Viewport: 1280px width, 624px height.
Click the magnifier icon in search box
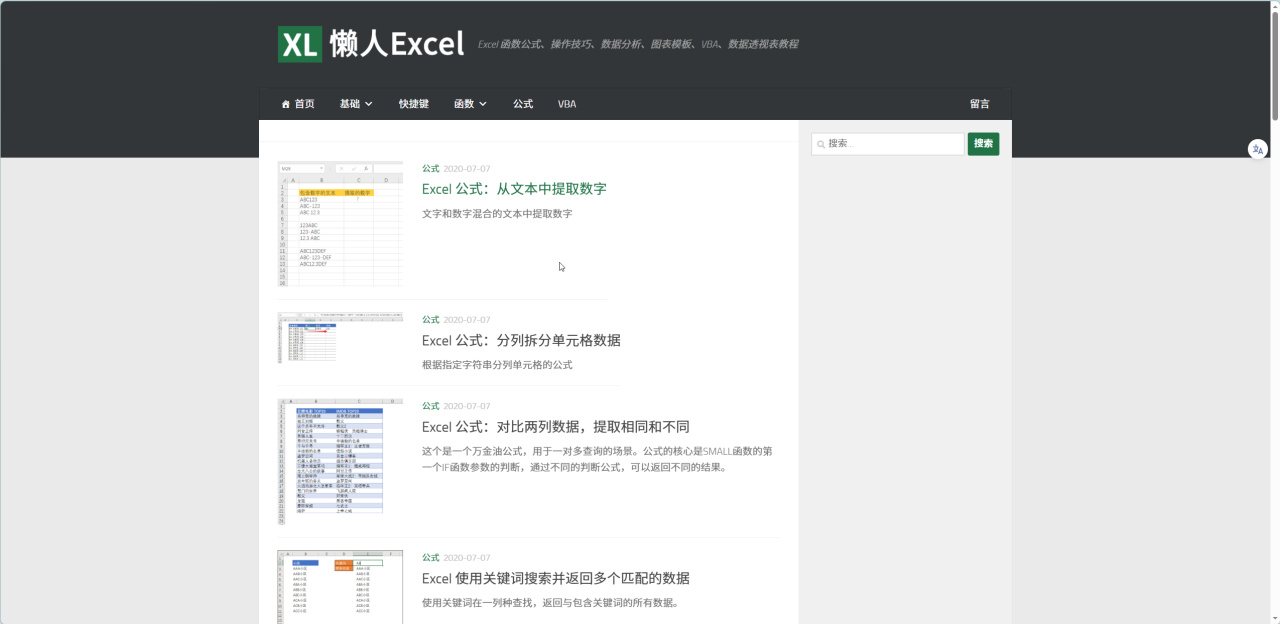pos(821,144)
